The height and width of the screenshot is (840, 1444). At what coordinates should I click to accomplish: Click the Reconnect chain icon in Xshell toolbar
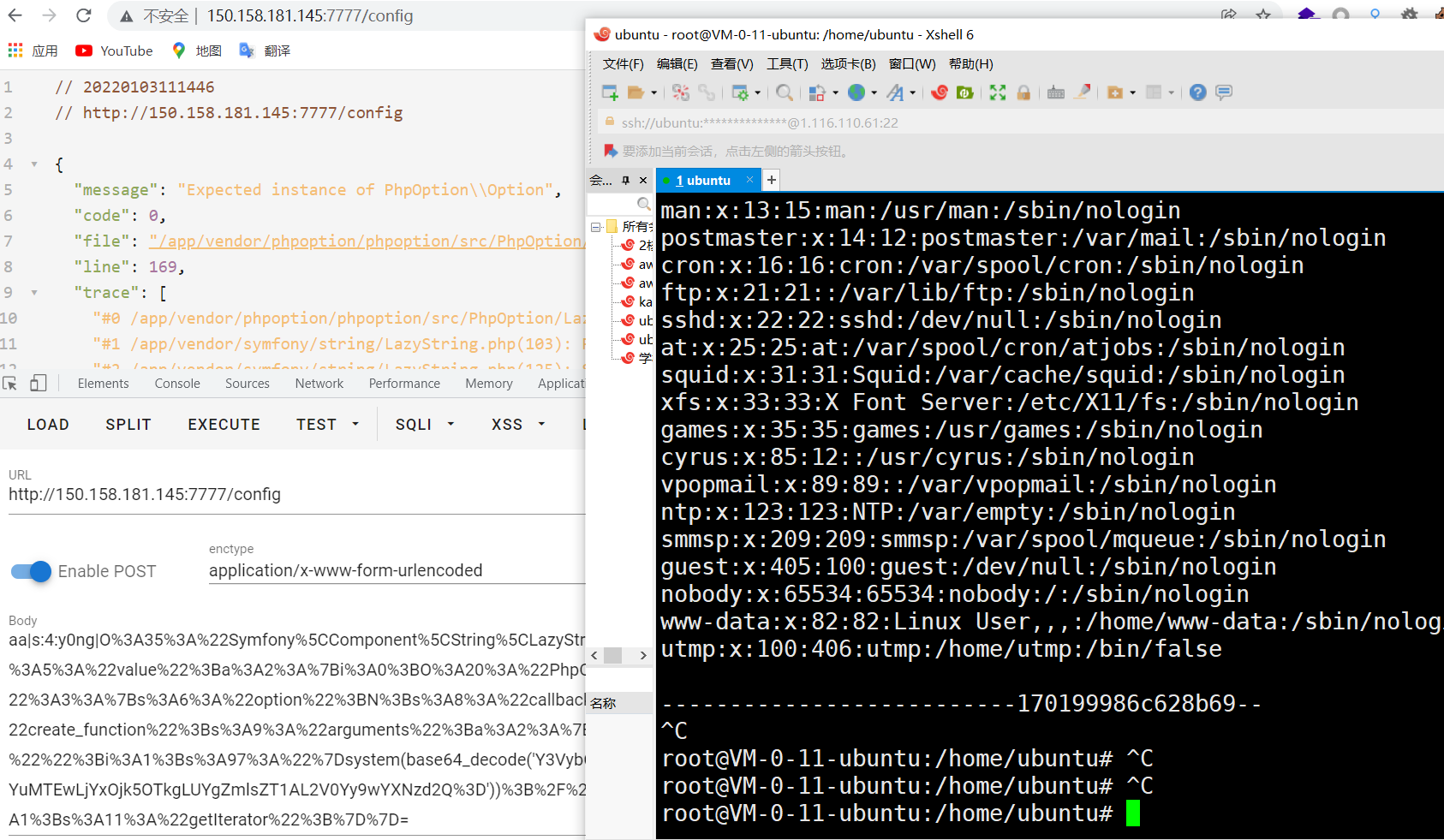pos(707,92)
